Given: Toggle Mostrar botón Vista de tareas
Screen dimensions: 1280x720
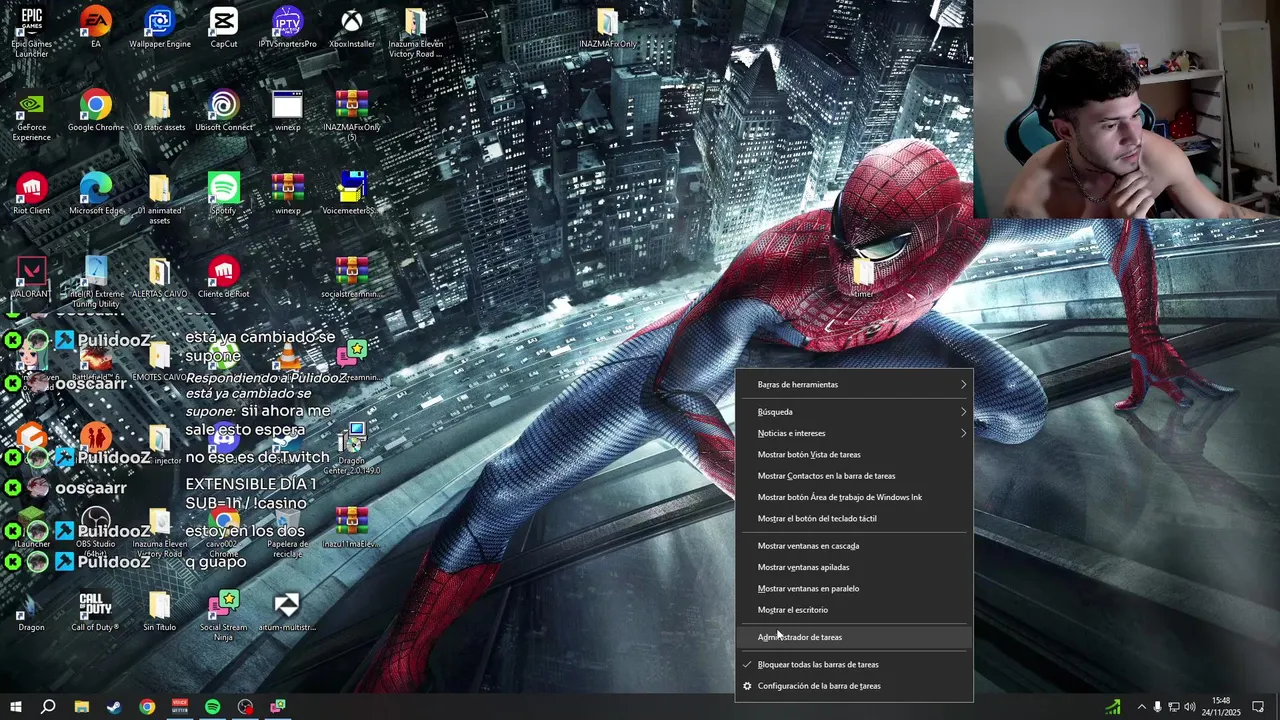Looking at the screenshot, I should pos(854,454).
